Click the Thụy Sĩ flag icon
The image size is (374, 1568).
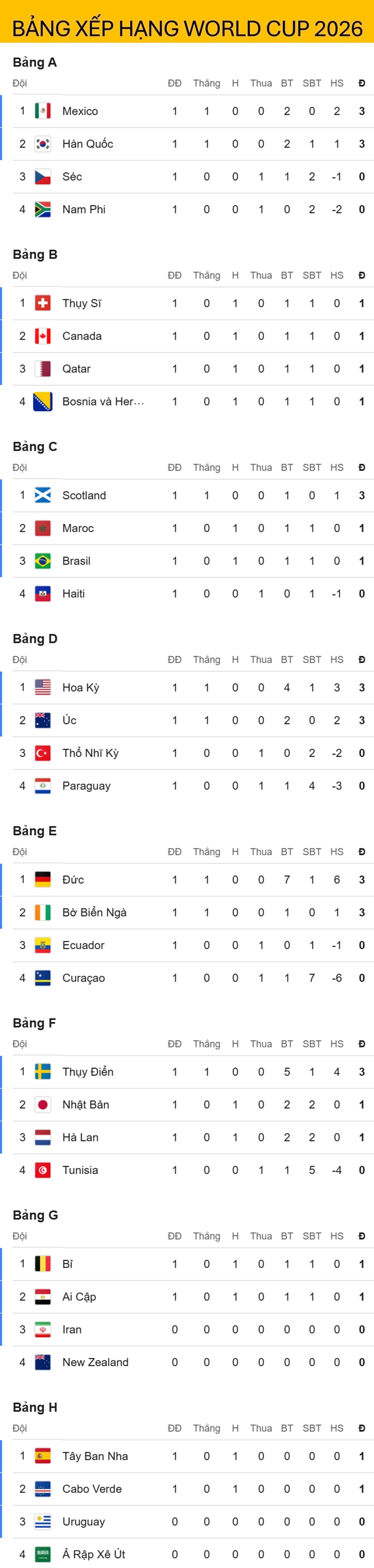point(43,303)
